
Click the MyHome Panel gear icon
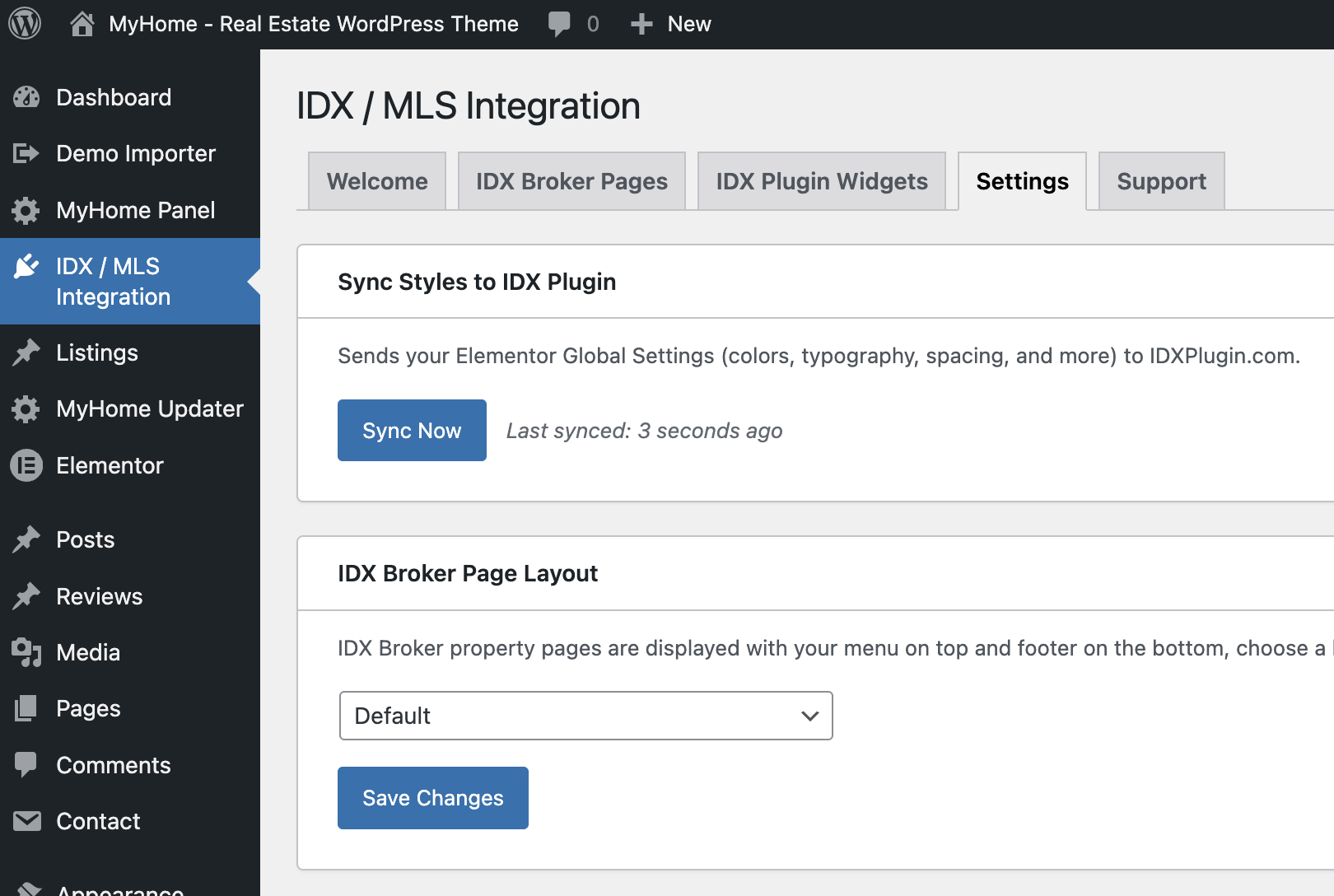[x=26, y=210]
